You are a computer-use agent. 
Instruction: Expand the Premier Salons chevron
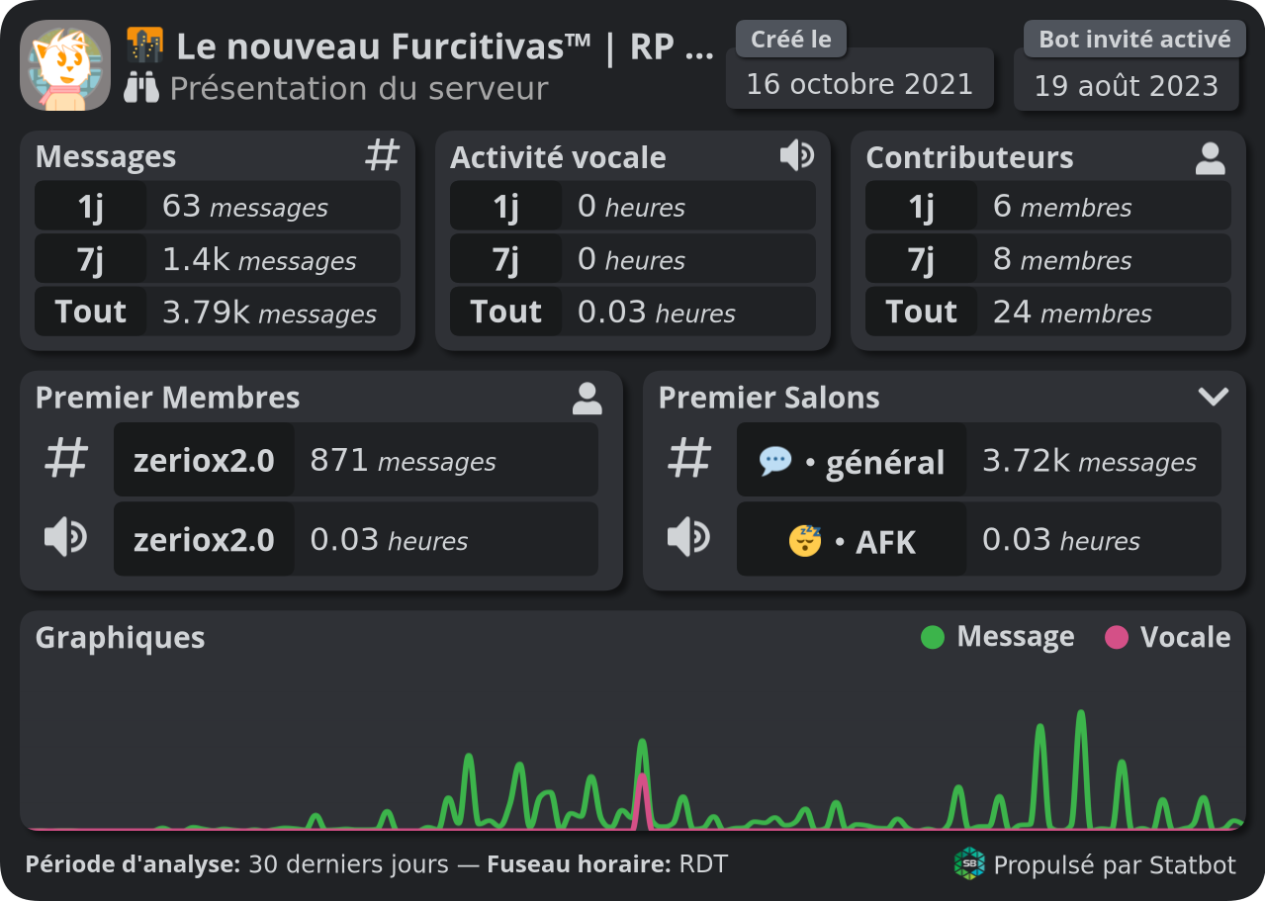click(1213, 397)
